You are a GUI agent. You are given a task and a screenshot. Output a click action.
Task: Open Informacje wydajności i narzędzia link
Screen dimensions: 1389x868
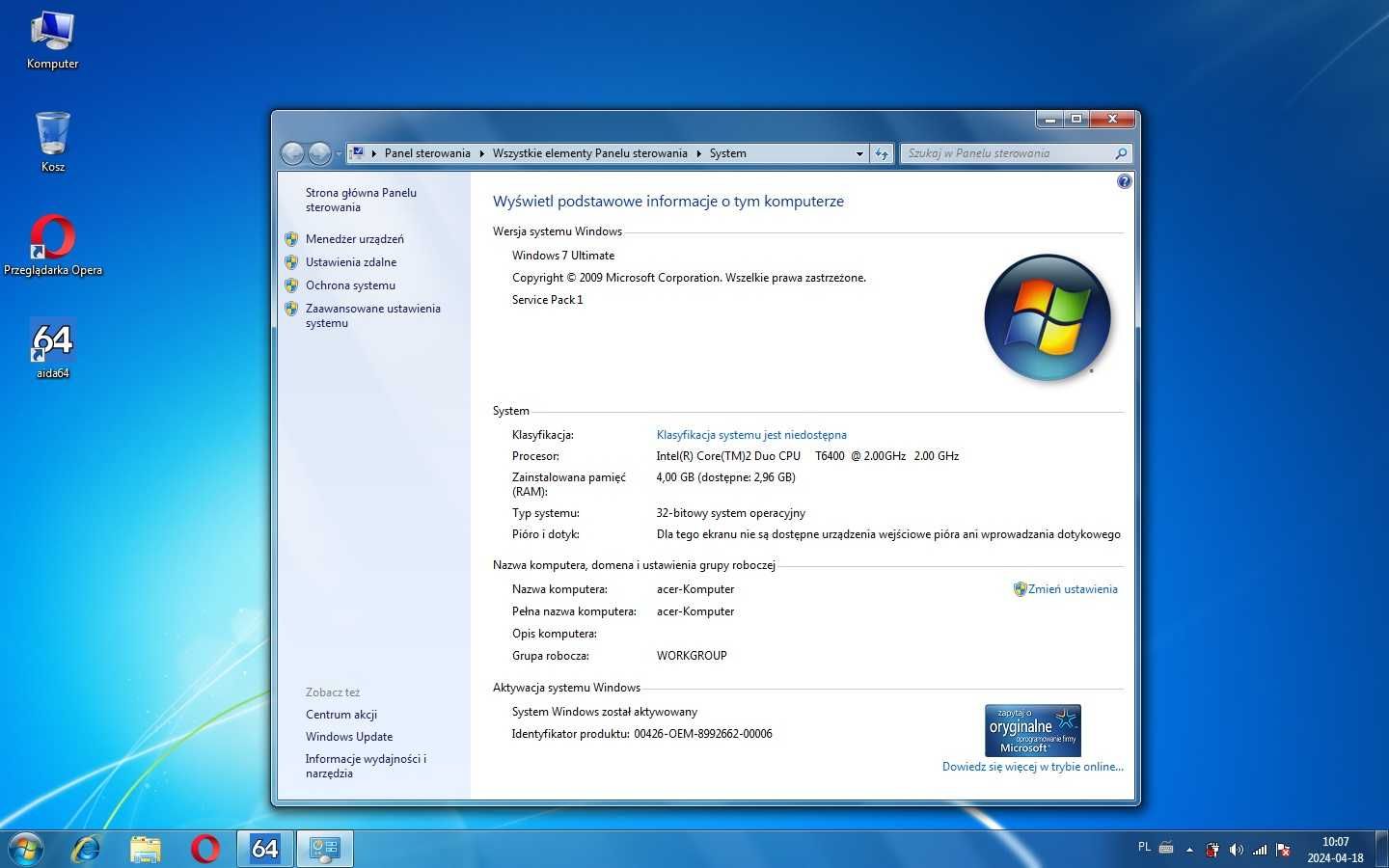(366, 766)
